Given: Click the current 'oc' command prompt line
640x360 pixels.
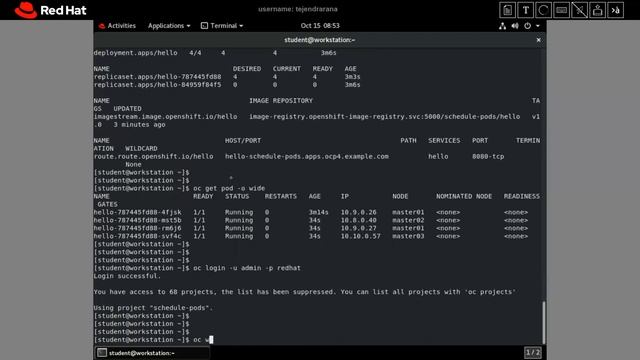Looking at the screenshot, I should 153,340.
